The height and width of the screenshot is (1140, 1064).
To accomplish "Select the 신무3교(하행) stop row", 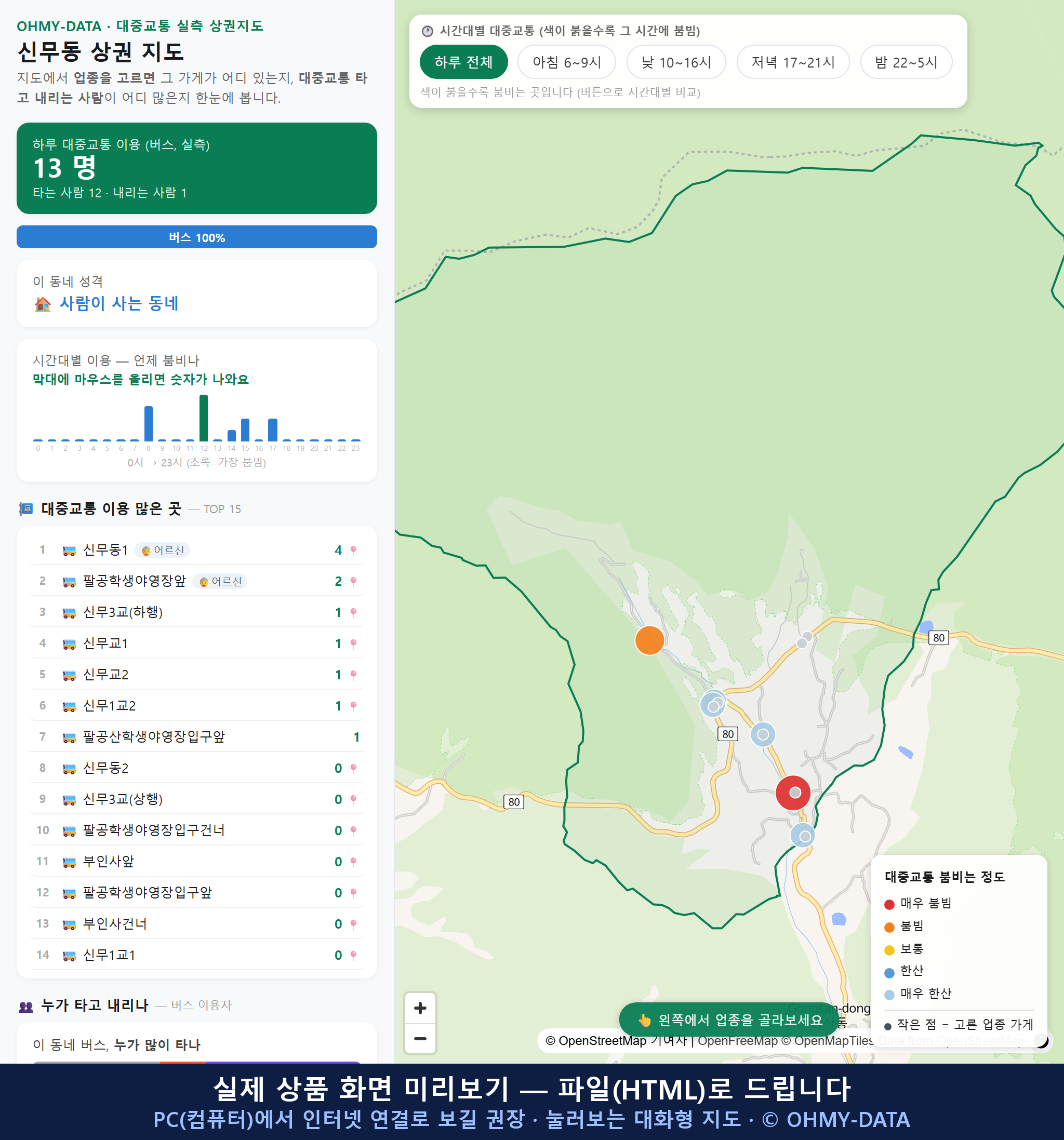I will coord(197,612).
